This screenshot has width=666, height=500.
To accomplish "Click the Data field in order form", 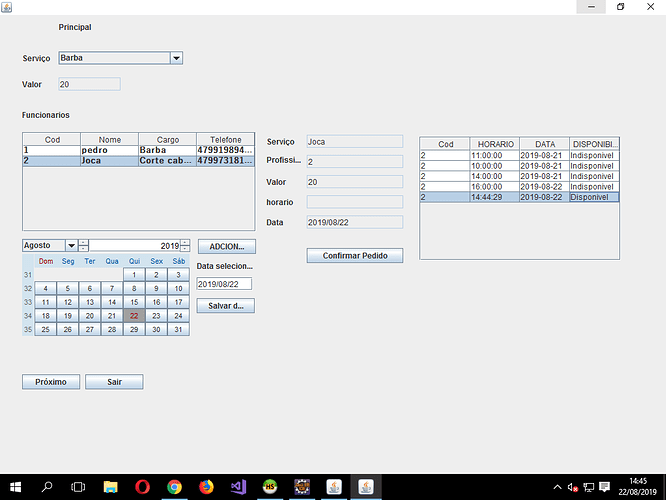I will coord(355,222).
